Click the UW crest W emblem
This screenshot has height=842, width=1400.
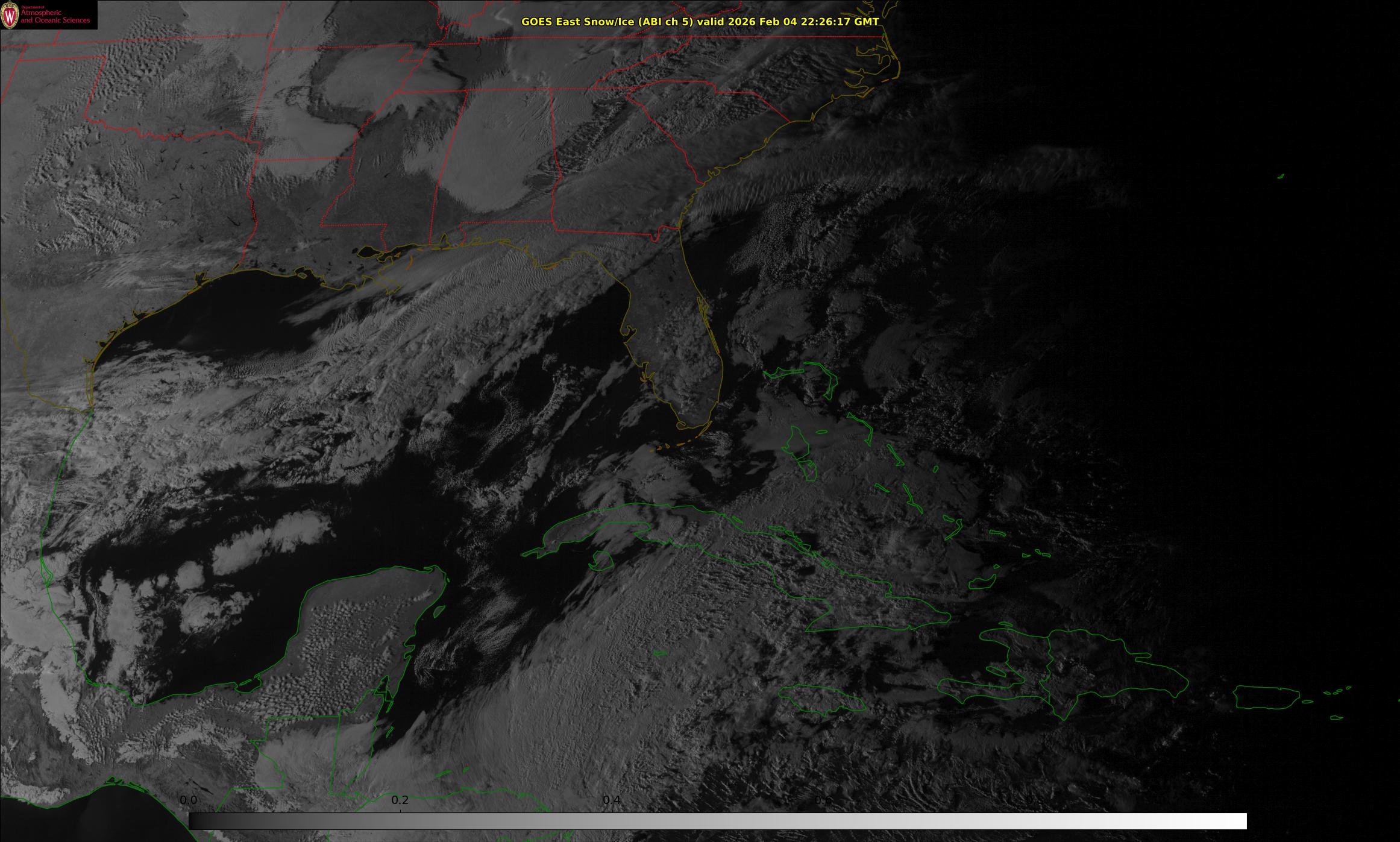tap(10, 16)
